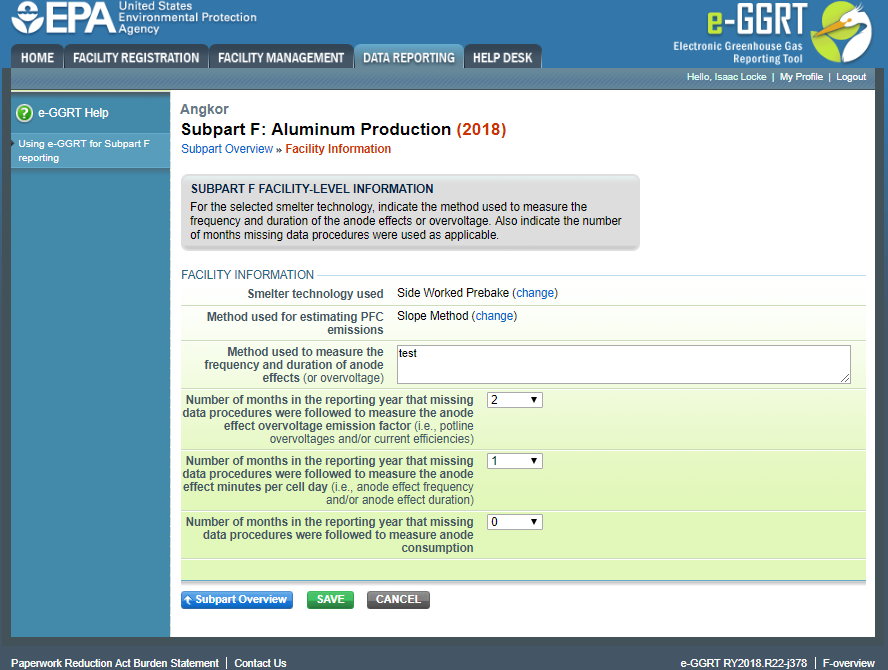The image size is (888, 670).
Task: Click the Contact Us footer link
Action: tap(260, 663)
